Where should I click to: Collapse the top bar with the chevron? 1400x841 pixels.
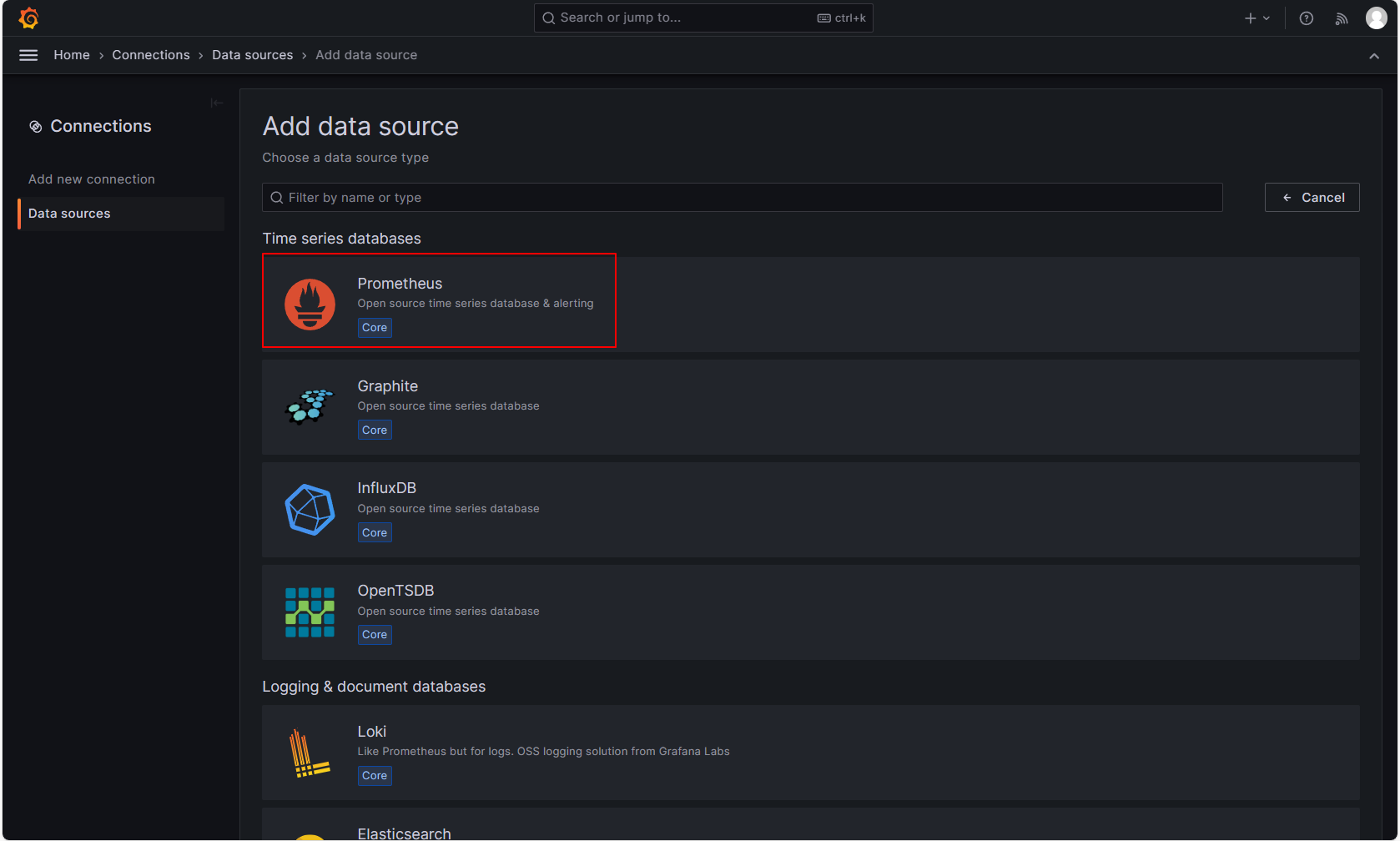pyautogui.click(x=1374, y=56)
